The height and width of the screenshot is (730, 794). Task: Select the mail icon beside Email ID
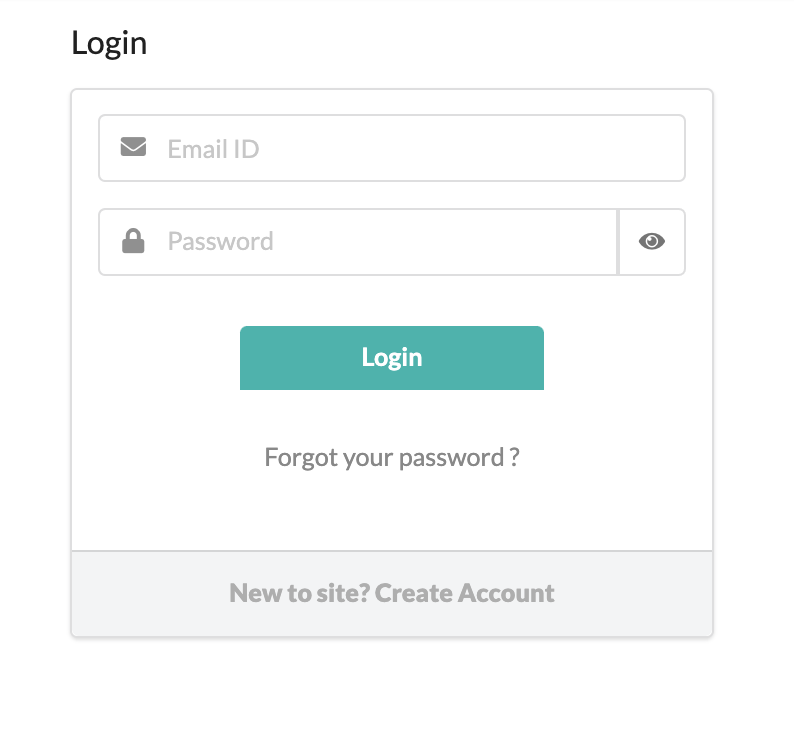[x=133, y=147]
